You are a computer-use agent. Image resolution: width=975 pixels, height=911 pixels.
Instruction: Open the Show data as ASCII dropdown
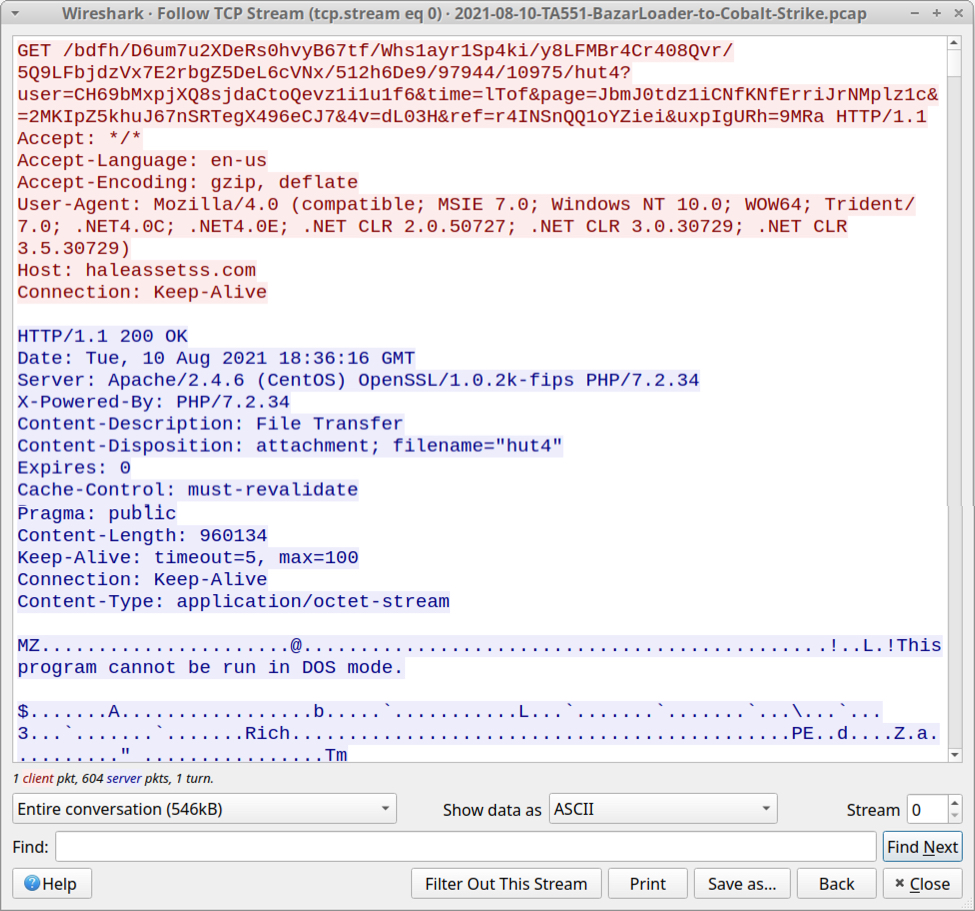click(663, 809)
